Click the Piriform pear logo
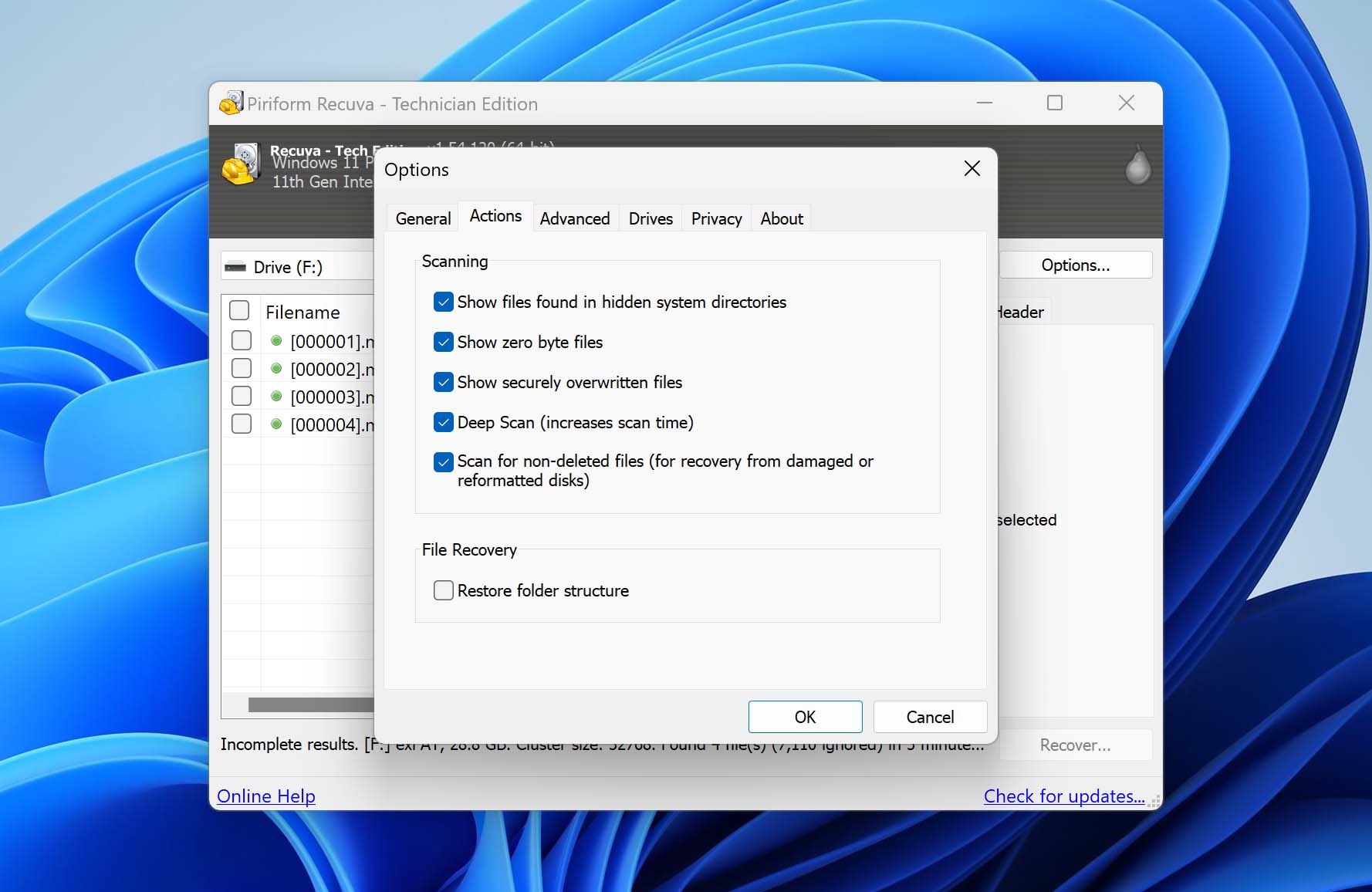Screen dimensions: 1372x892 click(x=1137, y=165)
